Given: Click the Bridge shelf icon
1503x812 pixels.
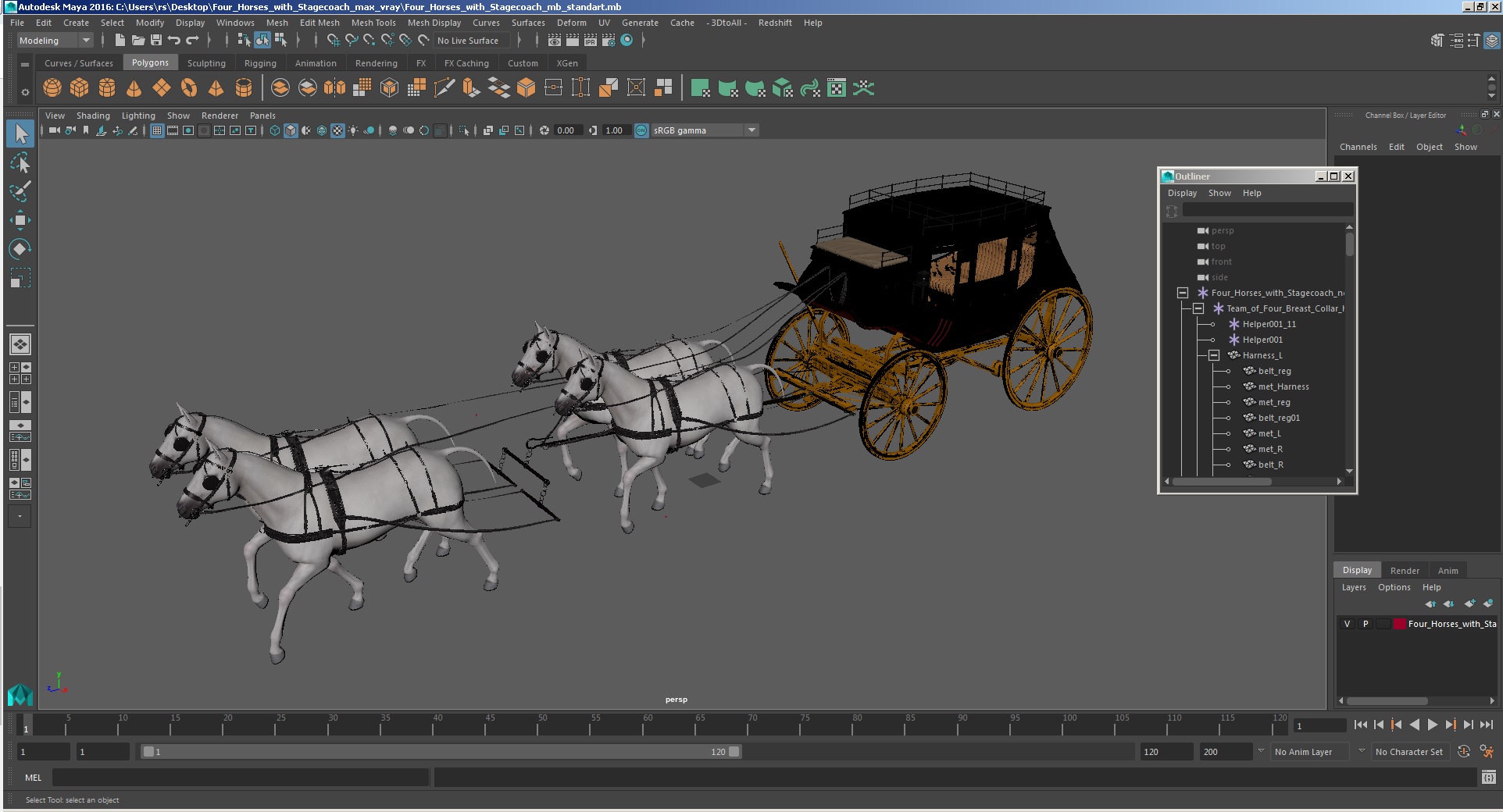Looking at the screenshot, I should point(499,88).
